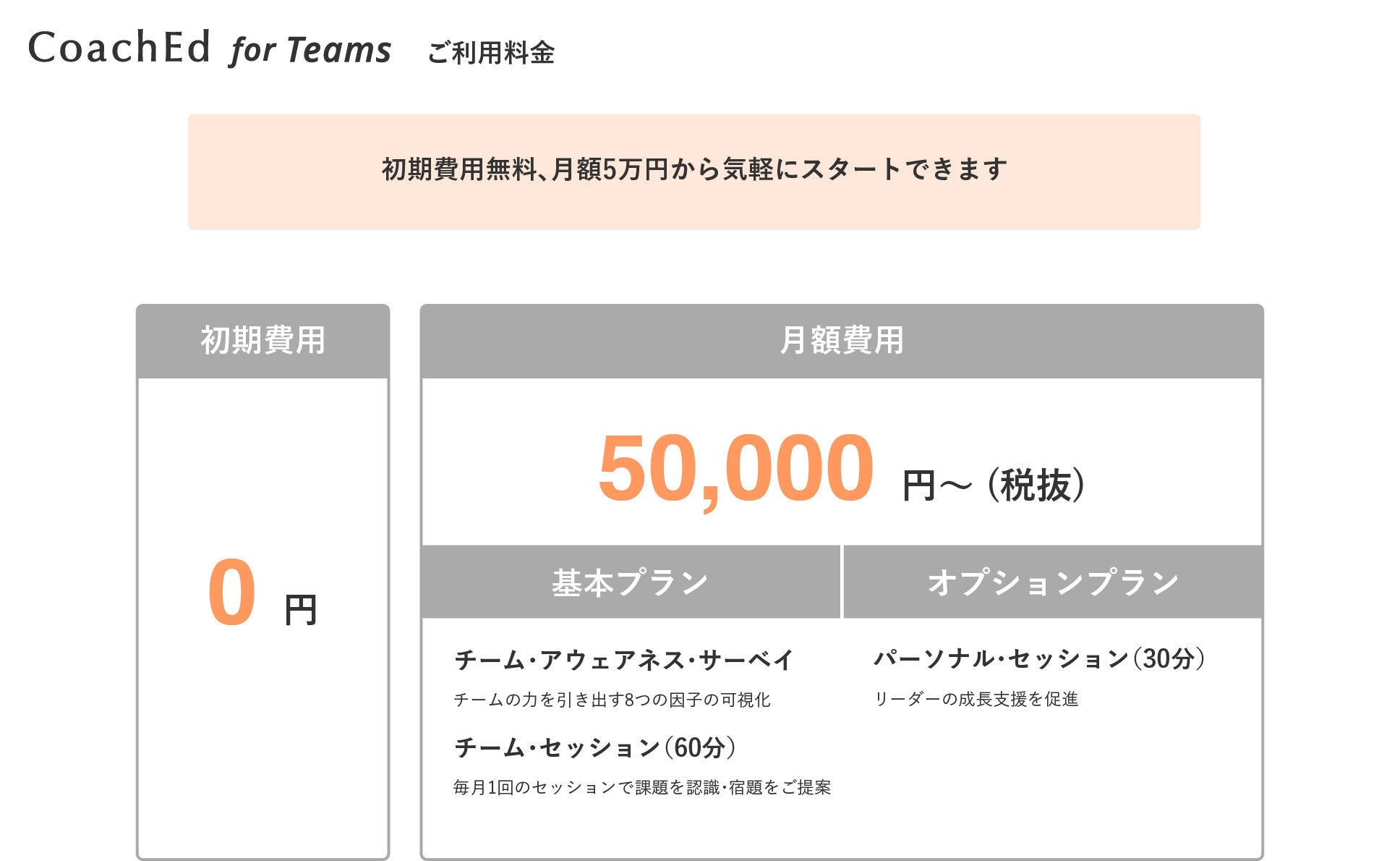Click the 毎月1回のセッション description line
Viewport: 1400px width, 861px height.
641,787
